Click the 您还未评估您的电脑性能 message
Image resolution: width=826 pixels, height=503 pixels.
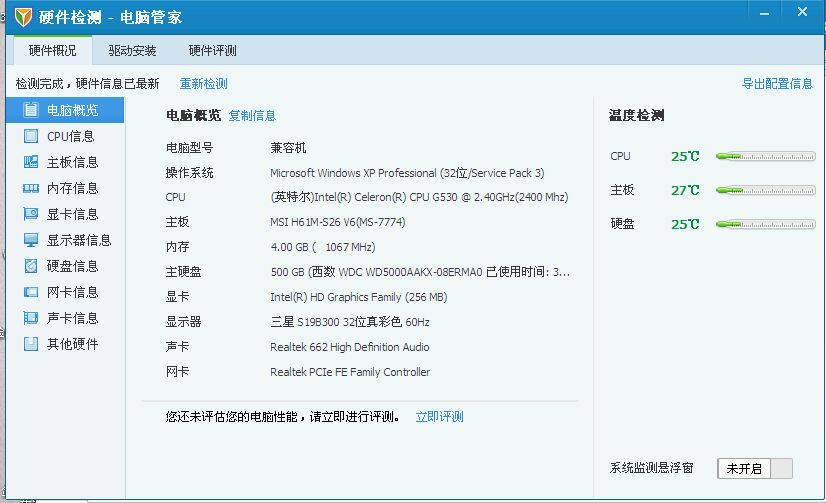(x=283, y=417)
